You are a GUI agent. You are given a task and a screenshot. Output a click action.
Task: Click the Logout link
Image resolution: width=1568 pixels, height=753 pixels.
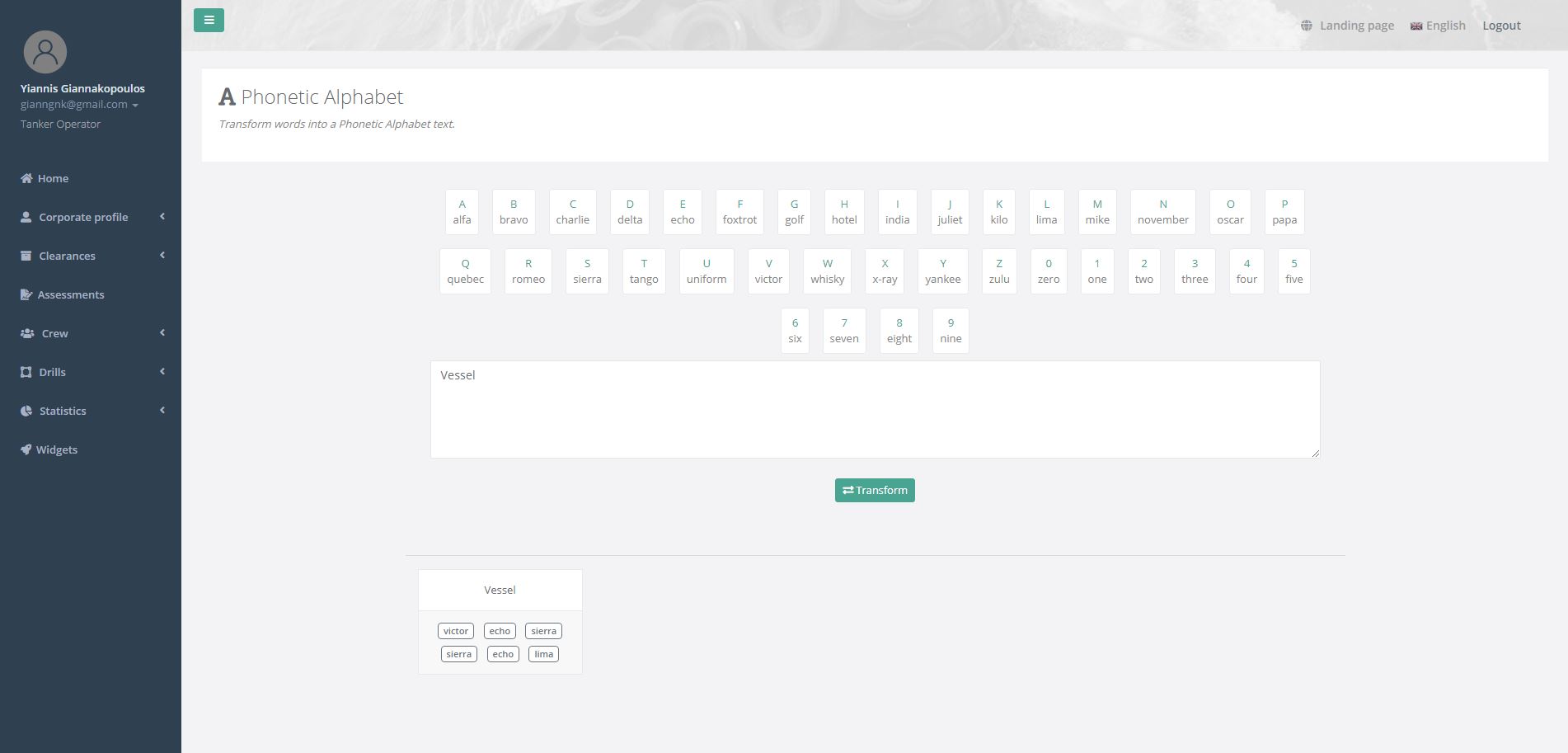tap(1501, 26)
